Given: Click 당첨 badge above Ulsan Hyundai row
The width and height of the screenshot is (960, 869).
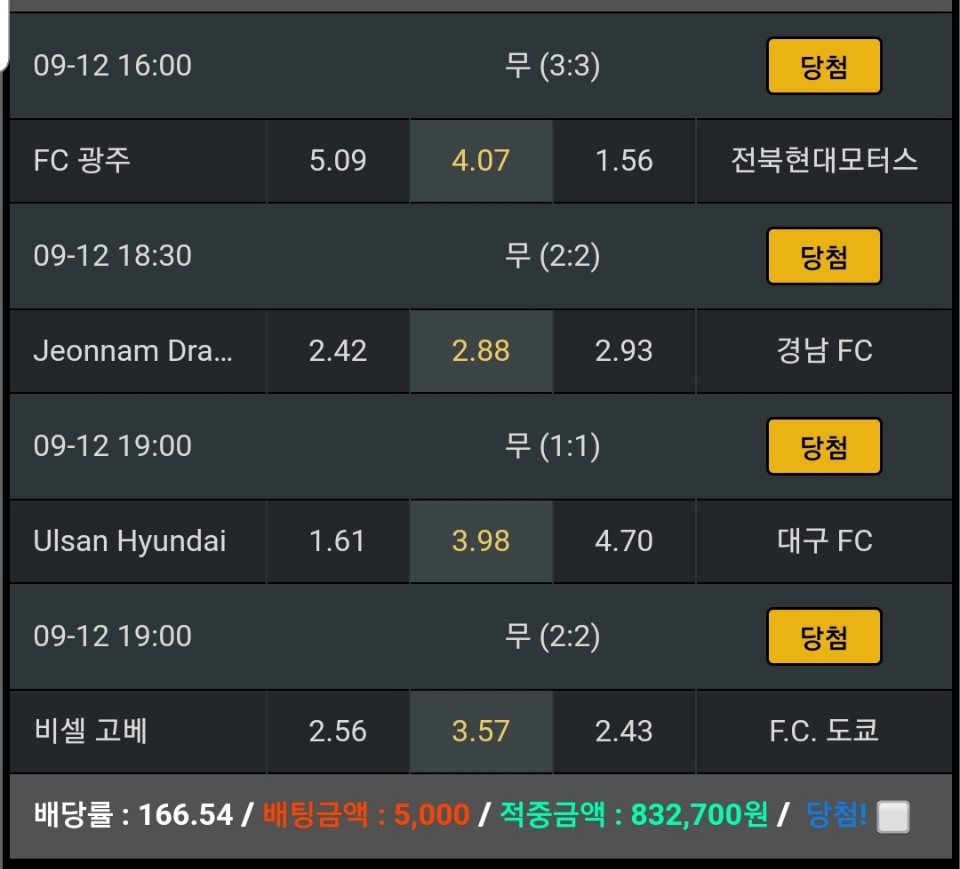Looking at the screenshot, I should coord(824,446).
